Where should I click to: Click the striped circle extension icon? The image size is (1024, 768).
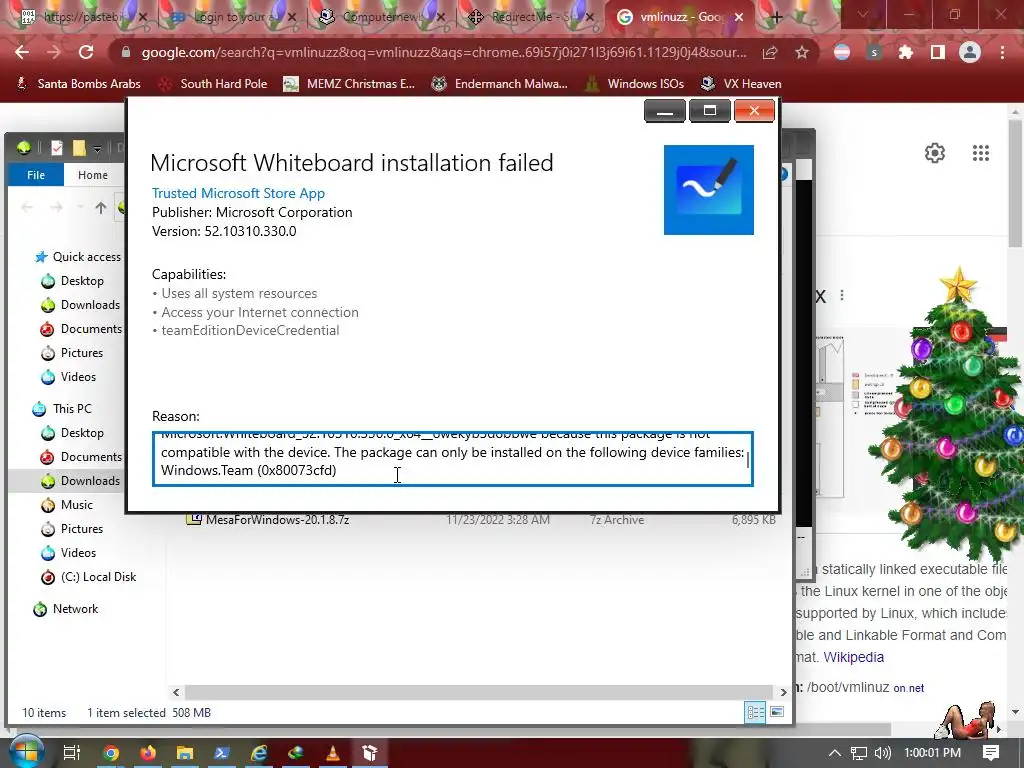842,52
